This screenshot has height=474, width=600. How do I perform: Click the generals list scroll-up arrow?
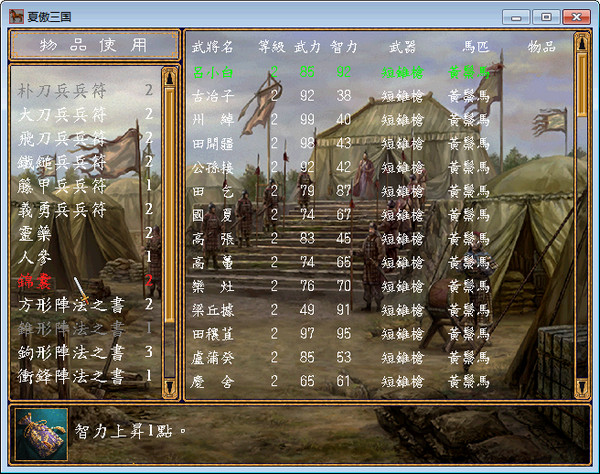[x=582, y=42]
